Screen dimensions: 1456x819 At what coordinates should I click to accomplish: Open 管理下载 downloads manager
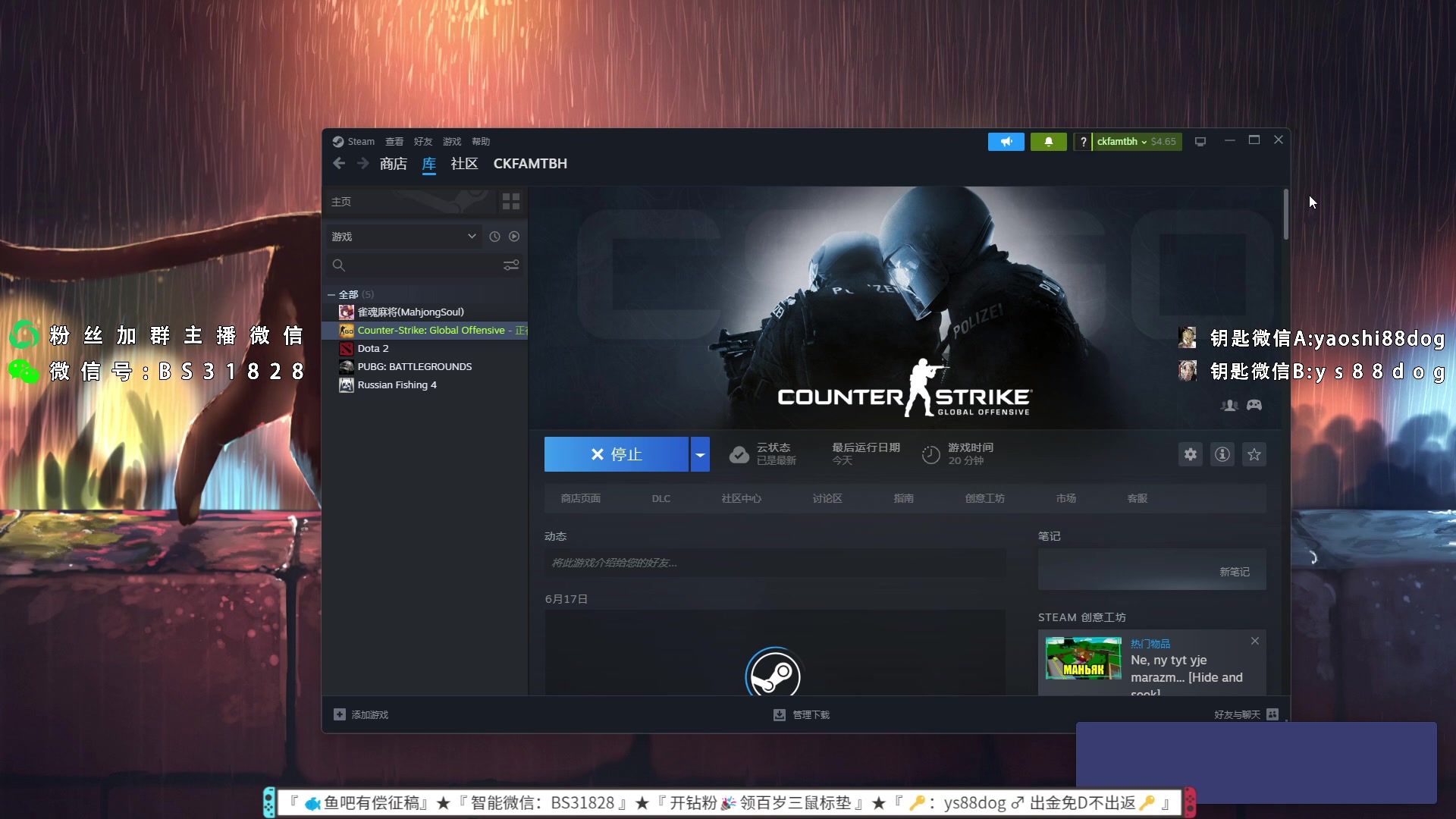coord(802,714)
